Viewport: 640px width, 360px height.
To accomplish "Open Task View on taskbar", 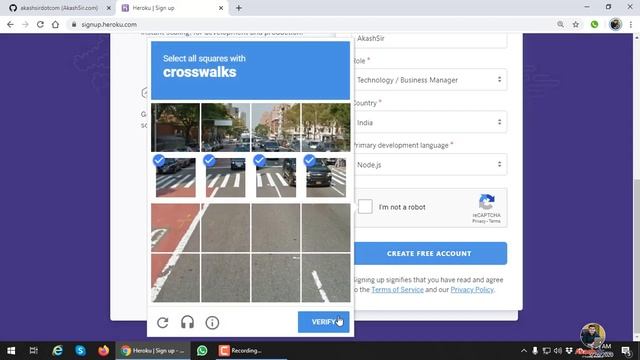I will pos(33,350).
